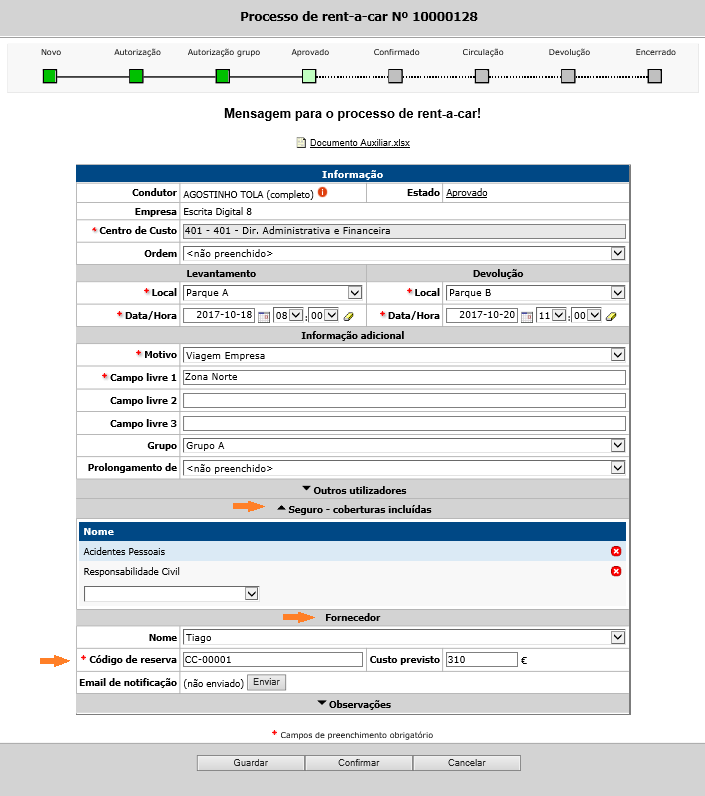Click the Autorização grupo step marker

[222, 77]
